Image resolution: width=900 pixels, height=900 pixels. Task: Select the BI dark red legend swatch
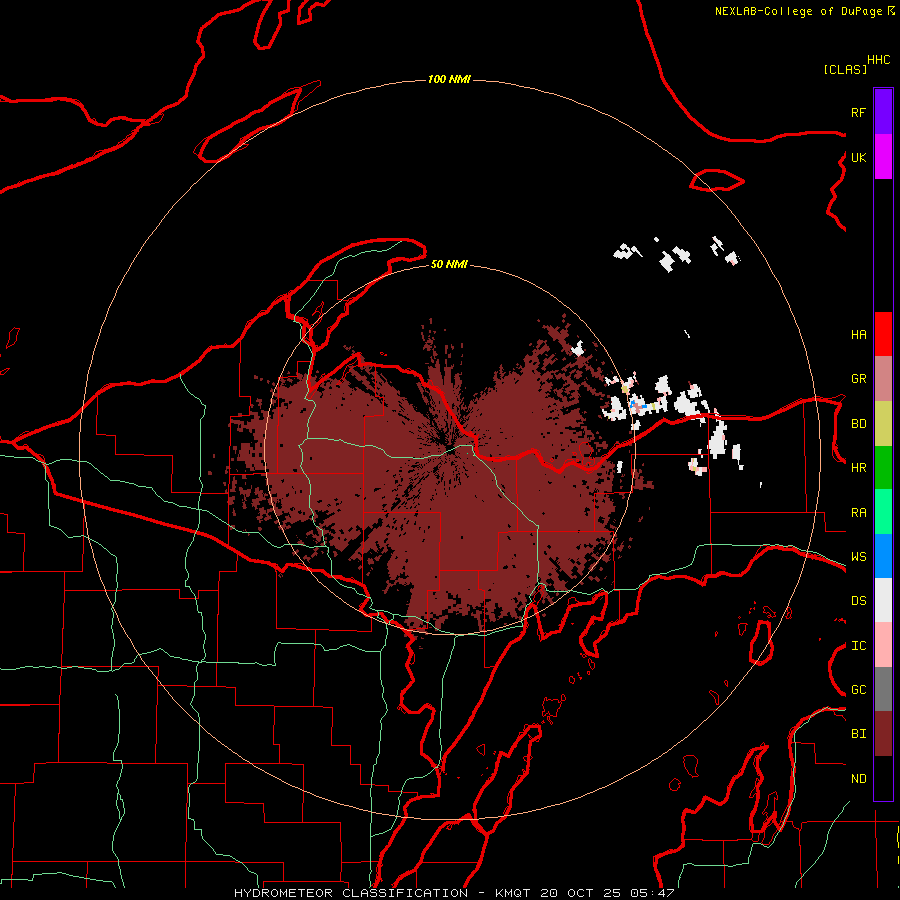click(x=883, y=734)
